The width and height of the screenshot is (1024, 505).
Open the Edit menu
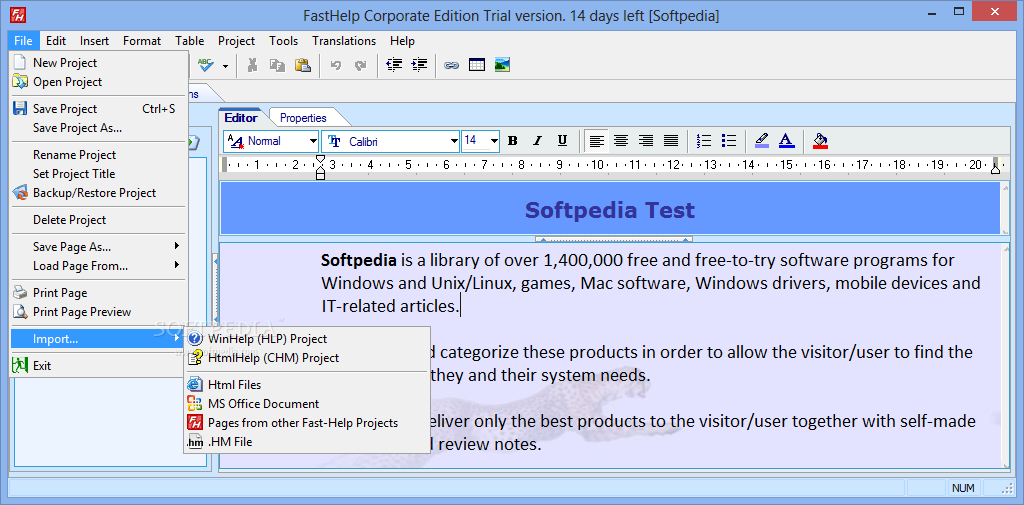56,41
